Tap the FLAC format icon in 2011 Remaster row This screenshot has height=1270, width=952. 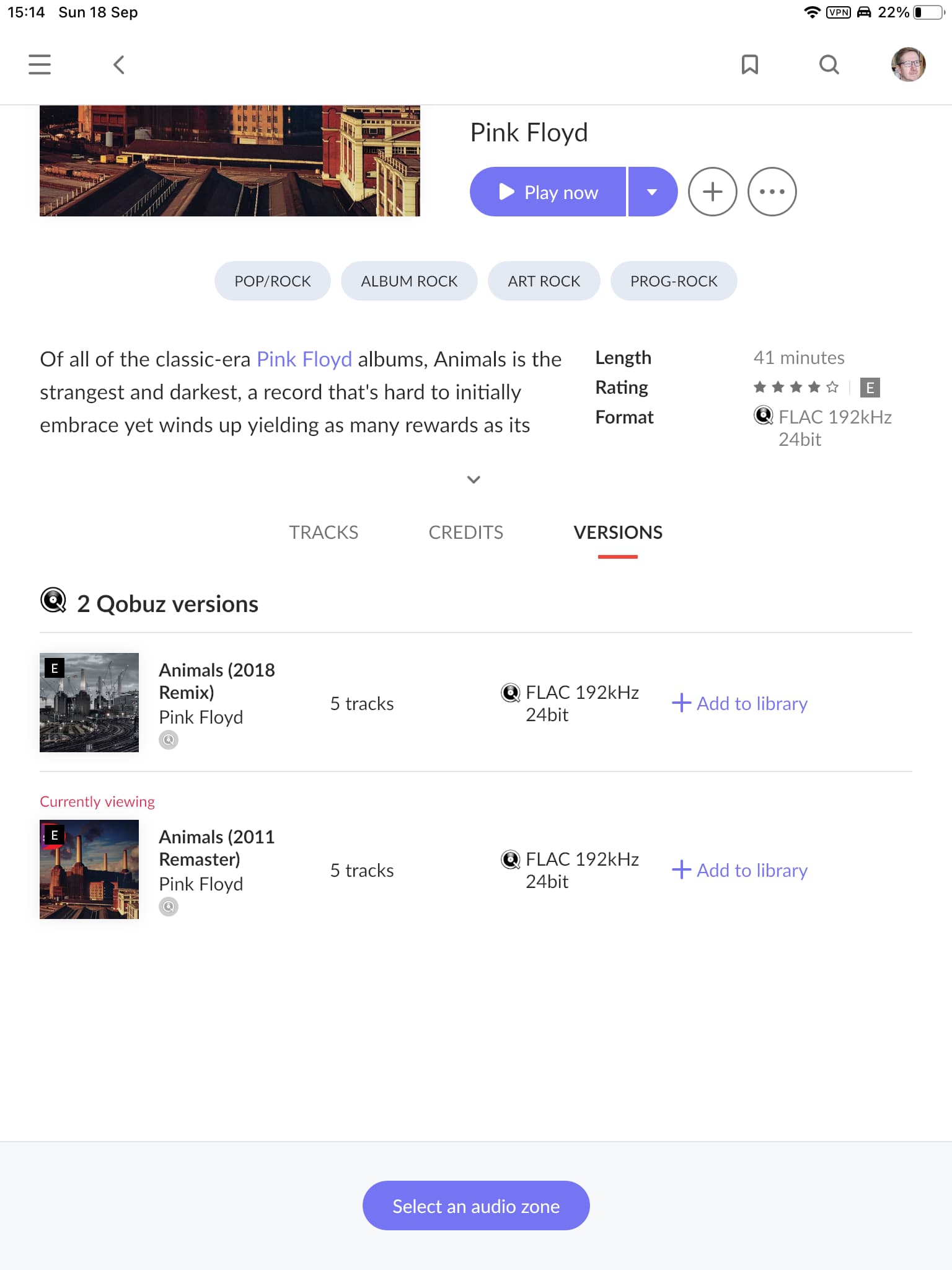511,859
